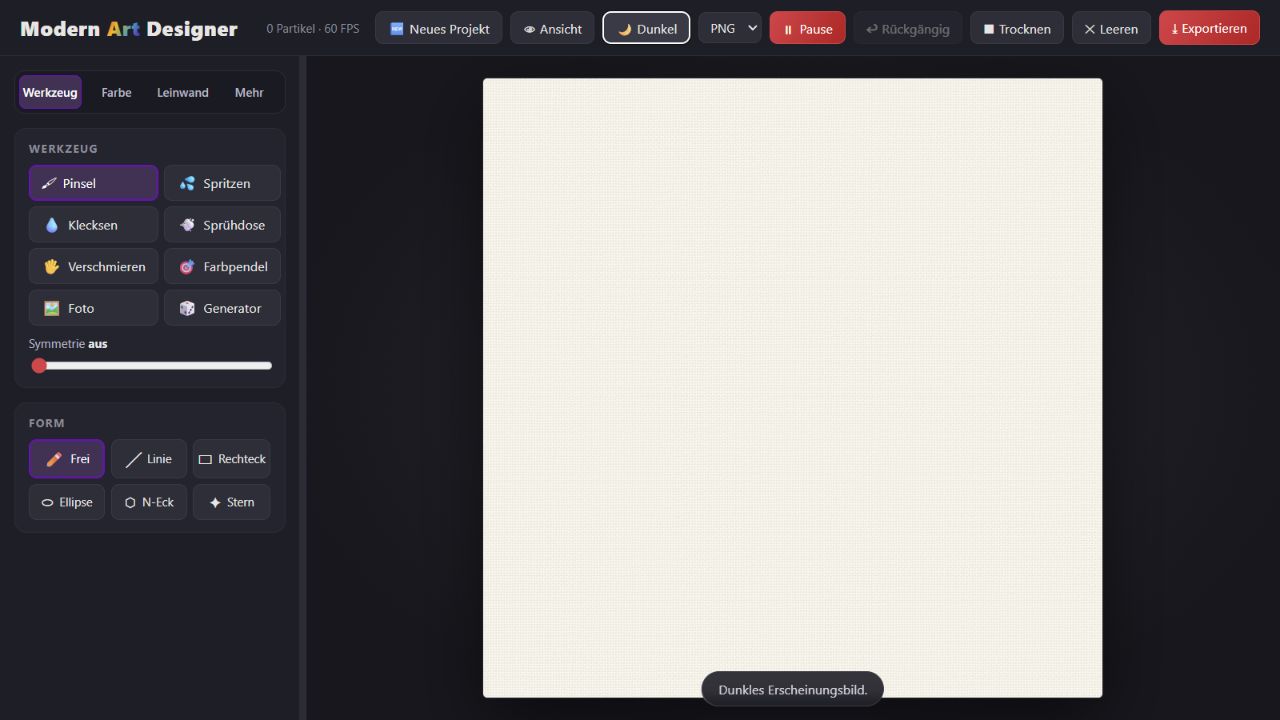
Task: Export the artwork with Exportieren
Action: tap(1209, 28)
